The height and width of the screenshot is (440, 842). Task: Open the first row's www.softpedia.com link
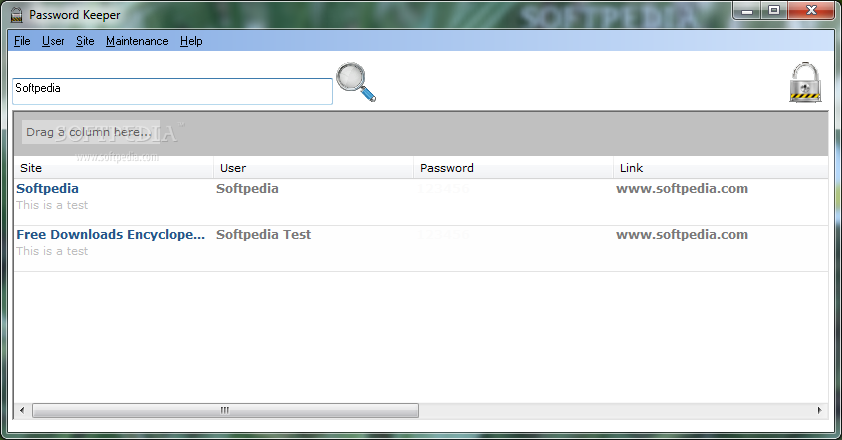(682, 189)
